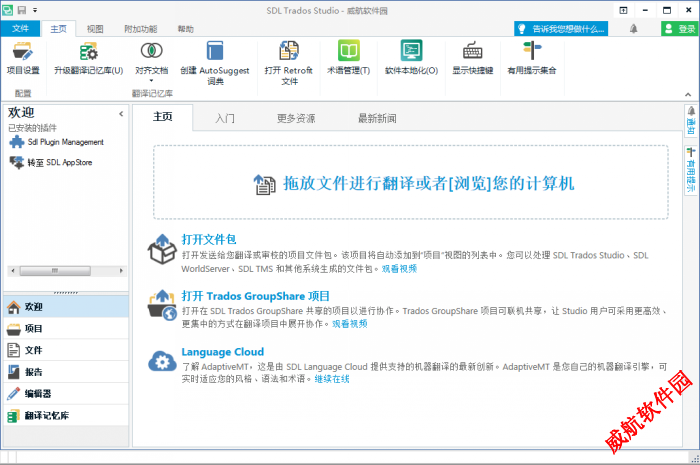
Task: Click the ribbon display options icon in title bar
Action: (x=623, y=10)
